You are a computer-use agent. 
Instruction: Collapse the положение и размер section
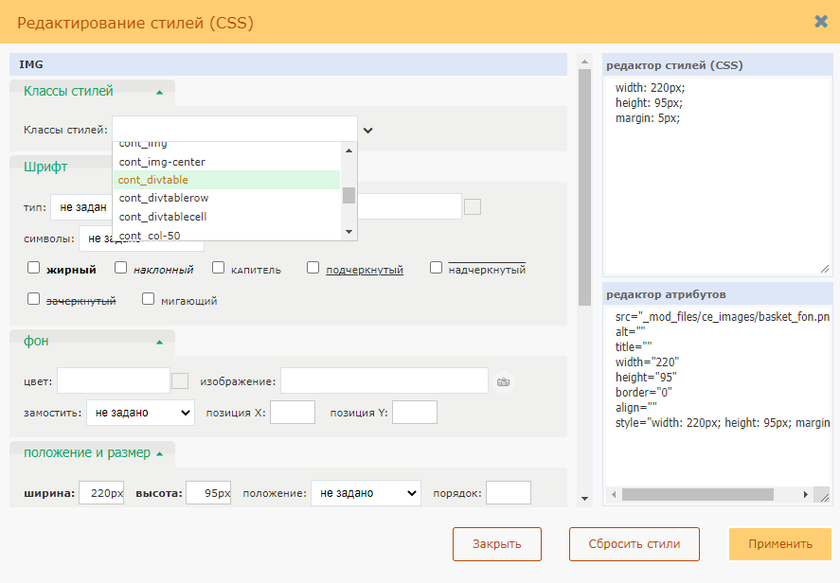pyautogui.click(x=159, y=453)
